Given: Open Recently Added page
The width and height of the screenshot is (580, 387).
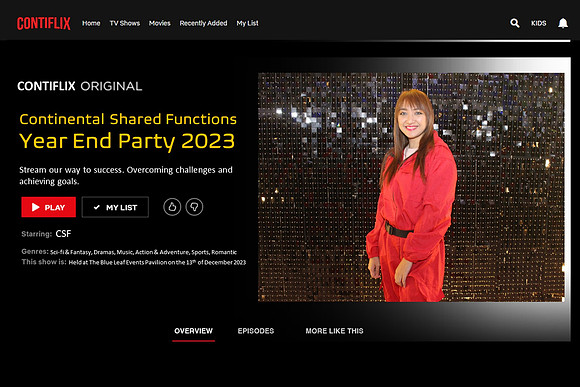Looking at the screenshot, I should (x=203, y=23).
